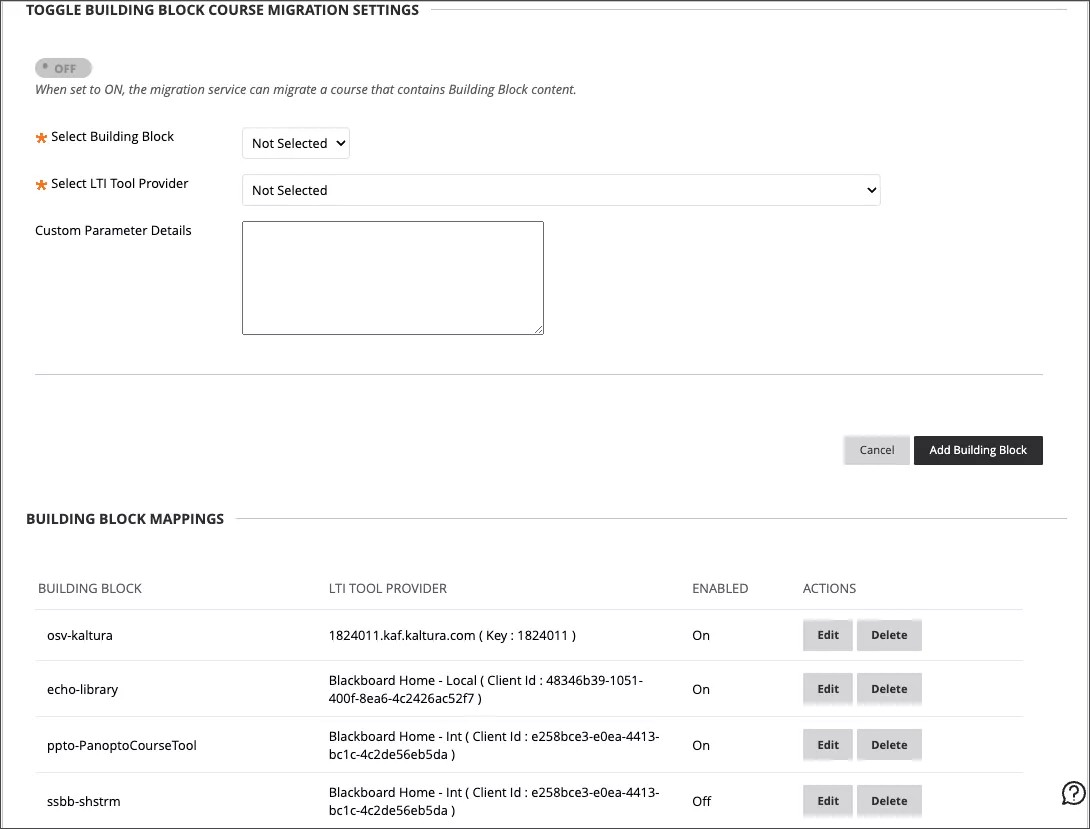This screenshot has height=829, width=1090.
Task: Expand the Not Selected building block combo box
Action: [x=295, y=143]
